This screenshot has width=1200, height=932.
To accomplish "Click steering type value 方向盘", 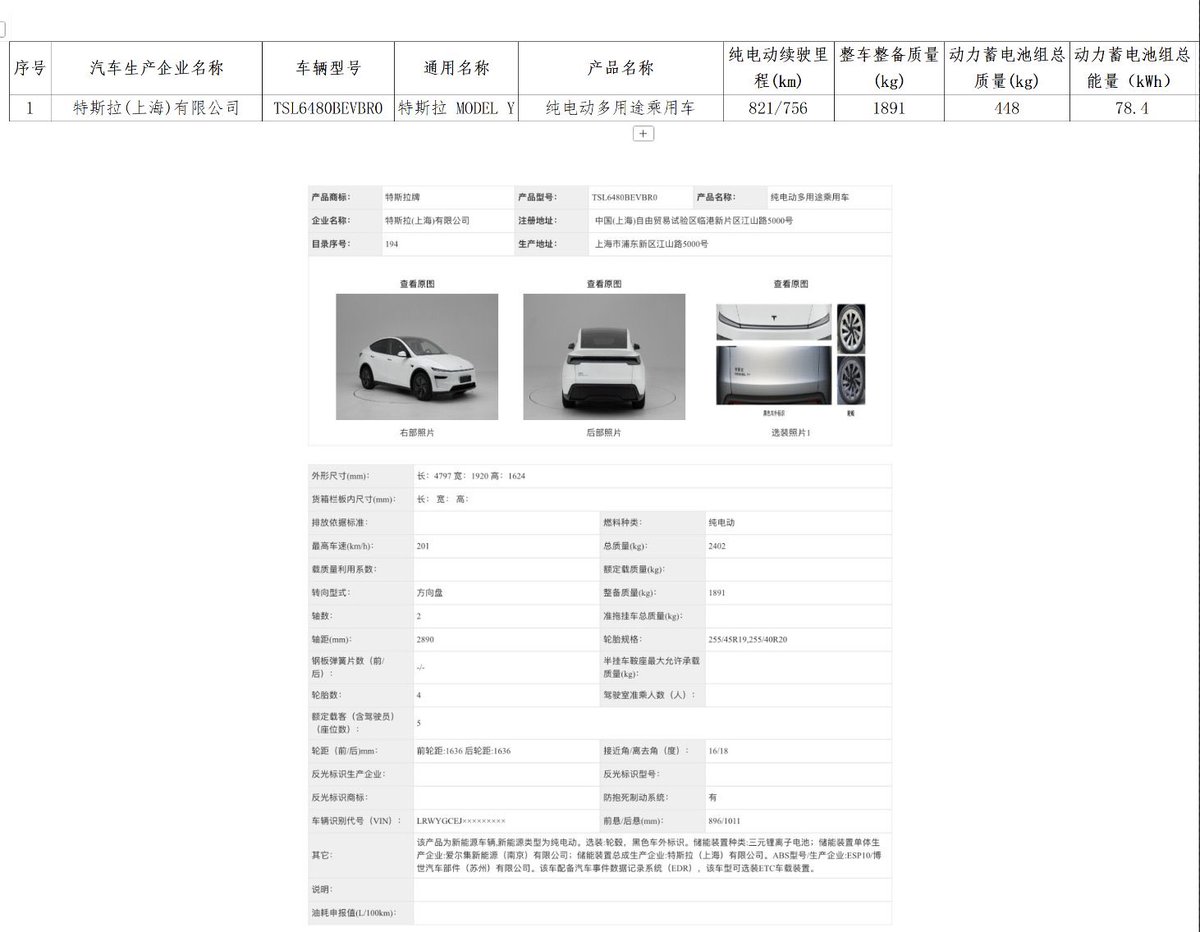I will point(429,592).
